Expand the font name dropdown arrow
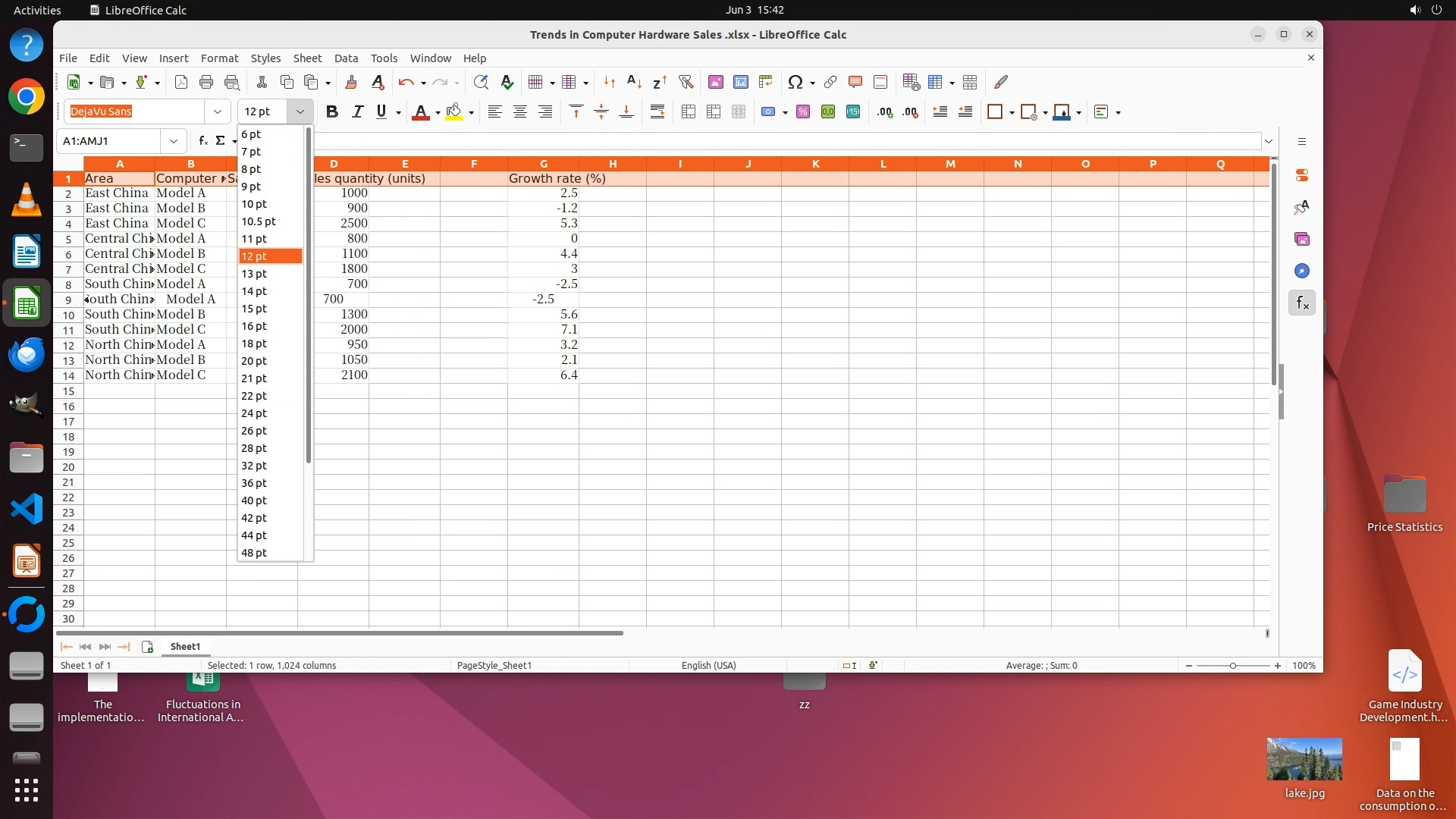 218,112
